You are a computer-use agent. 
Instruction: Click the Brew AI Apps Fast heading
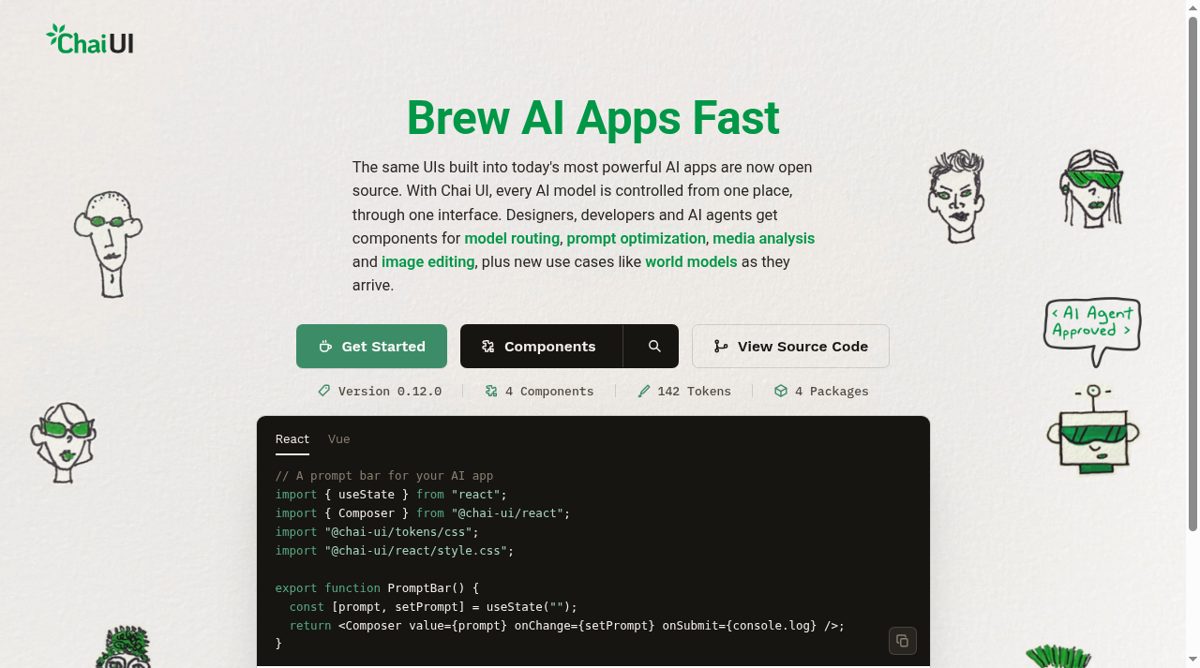[x=593, y=118]
